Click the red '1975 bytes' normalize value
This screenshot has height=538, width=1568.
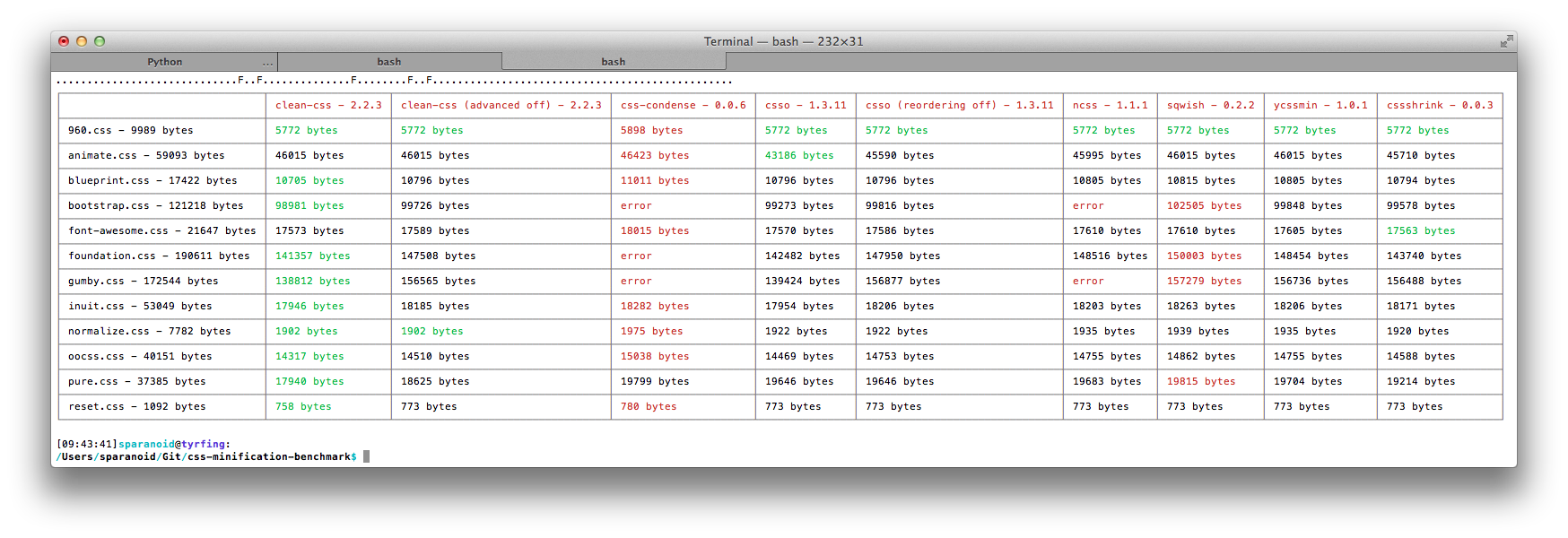(x=652, y=331)
